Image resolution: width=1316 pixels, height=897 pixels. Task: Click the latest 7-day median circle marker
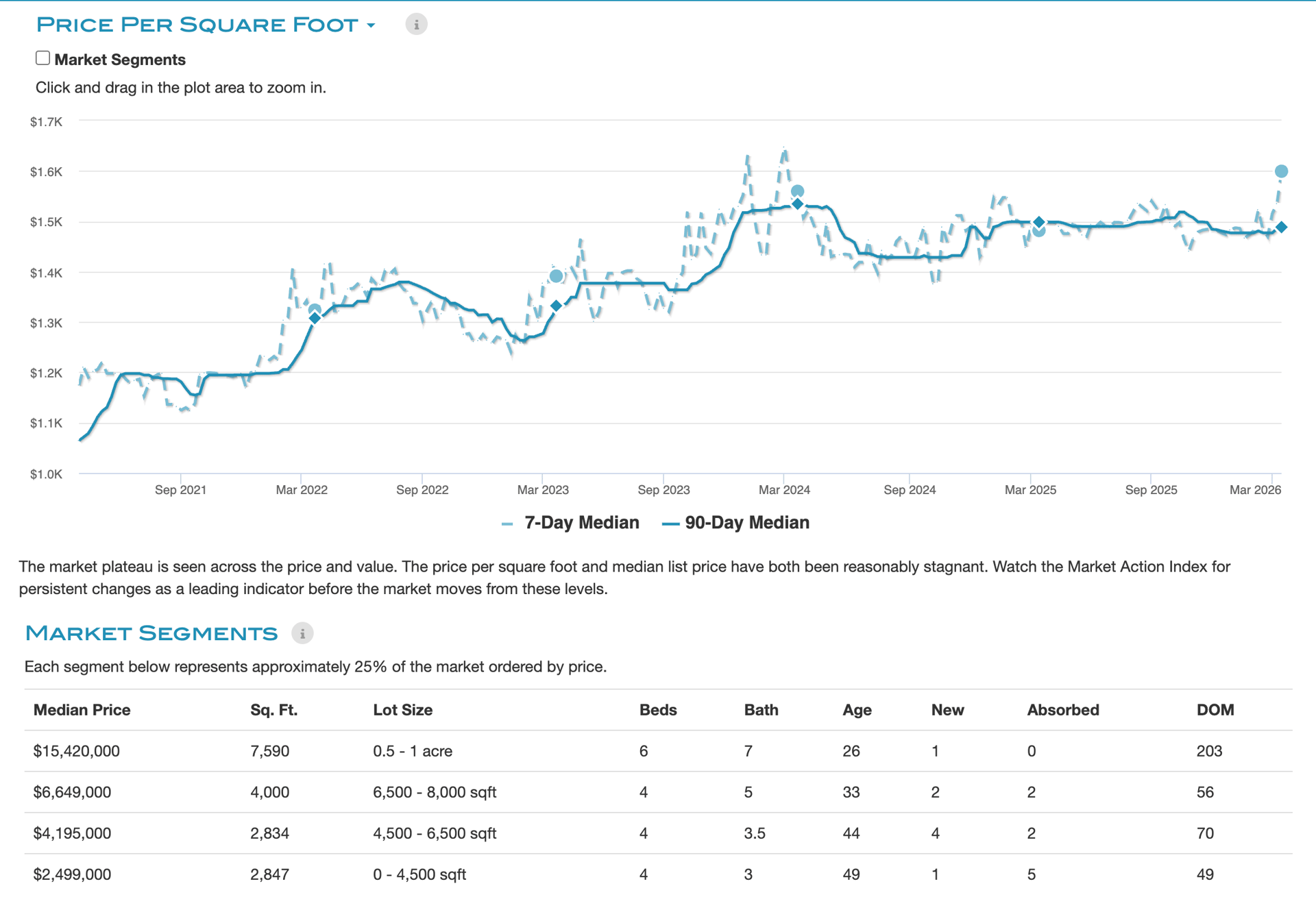coord(1280,171)
